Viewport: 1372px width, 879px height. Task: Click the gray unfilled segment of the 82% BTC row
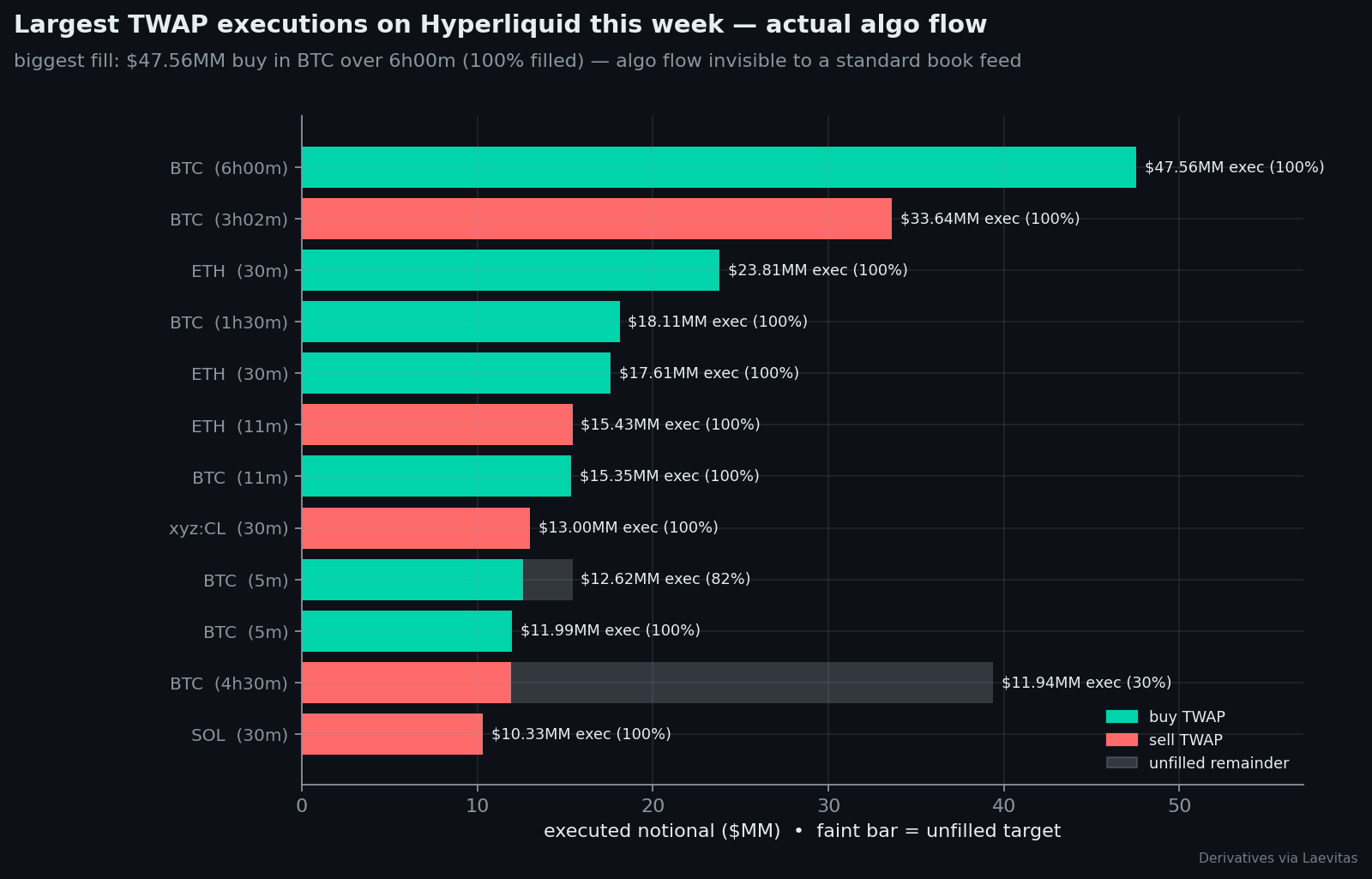(x=548, y=580)
